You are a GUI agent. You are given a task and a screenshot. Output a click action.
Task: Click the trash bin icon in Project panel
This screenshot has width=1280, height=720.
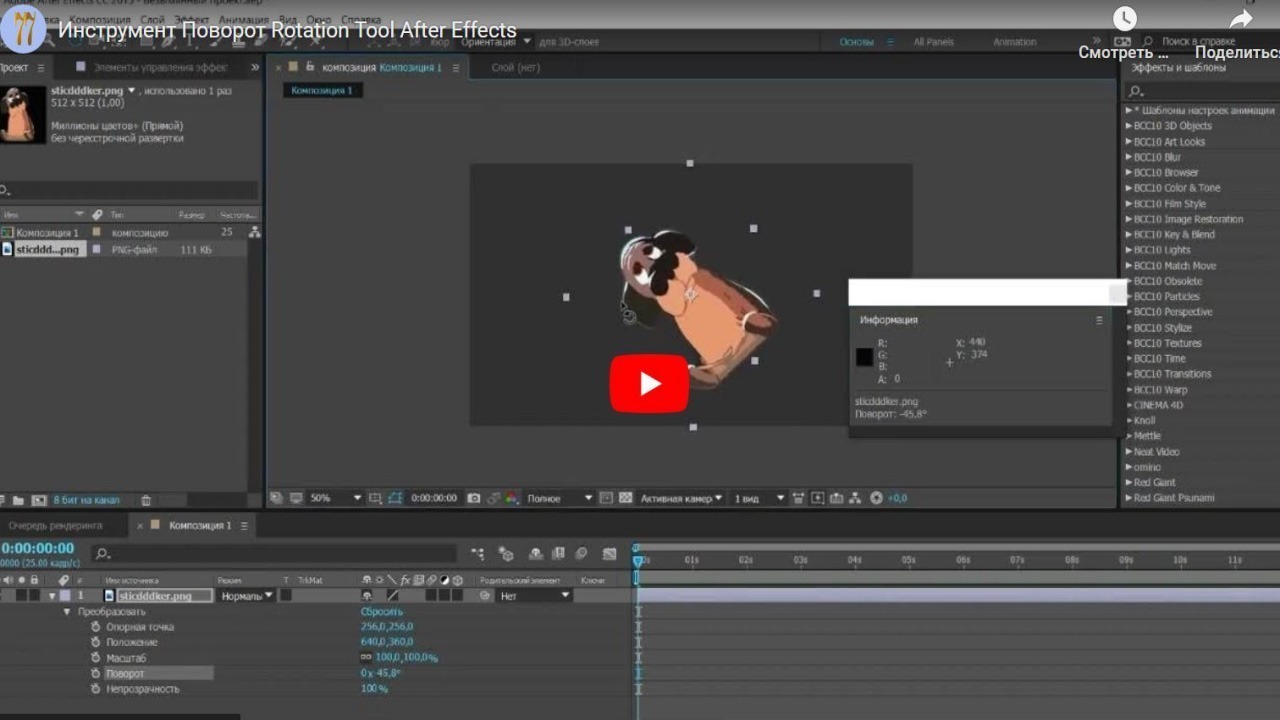(x=145, y=499)
